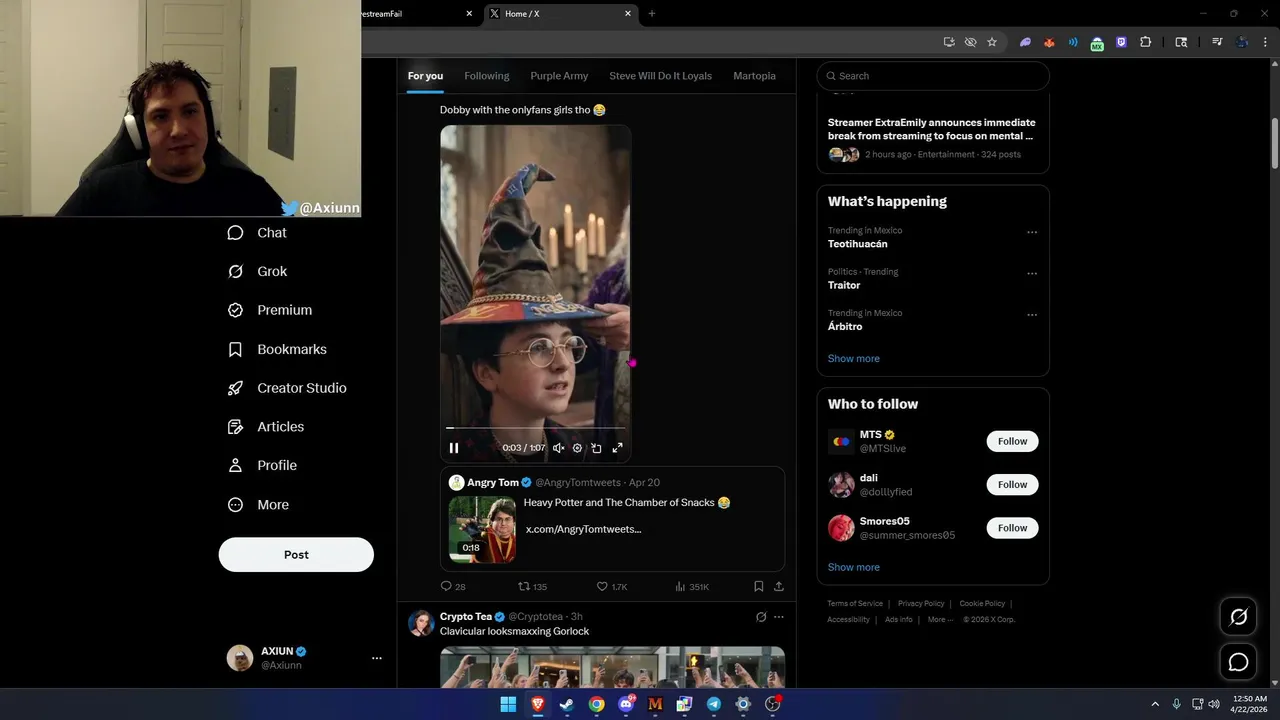Toggle video picture-in-picture mode
Image resolution: width=1280 pixels, height=720 pixels.
coord(596,448)
